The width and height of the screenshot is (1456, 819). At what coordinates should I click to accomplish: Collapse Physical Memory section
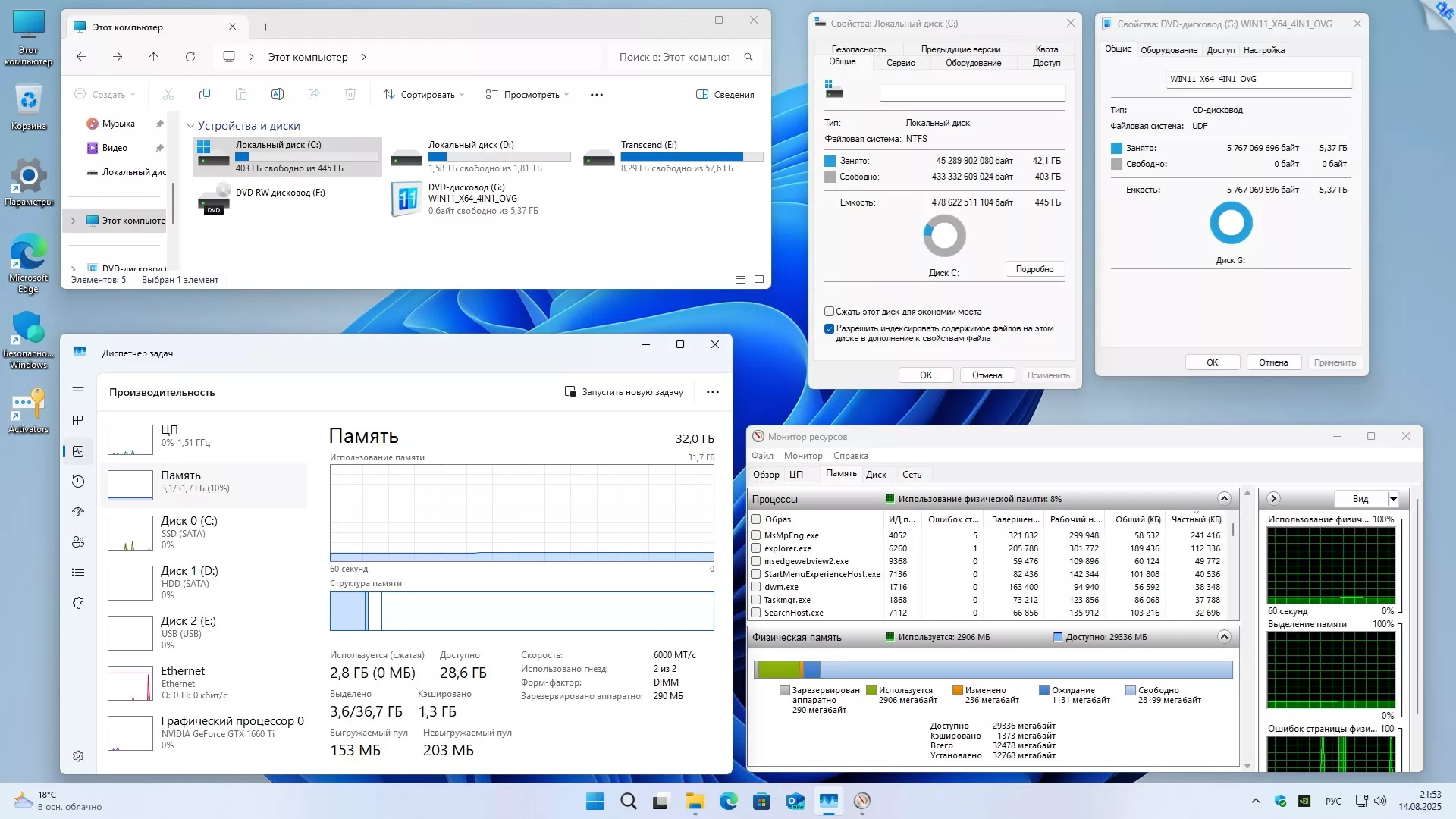point(1224,637)
